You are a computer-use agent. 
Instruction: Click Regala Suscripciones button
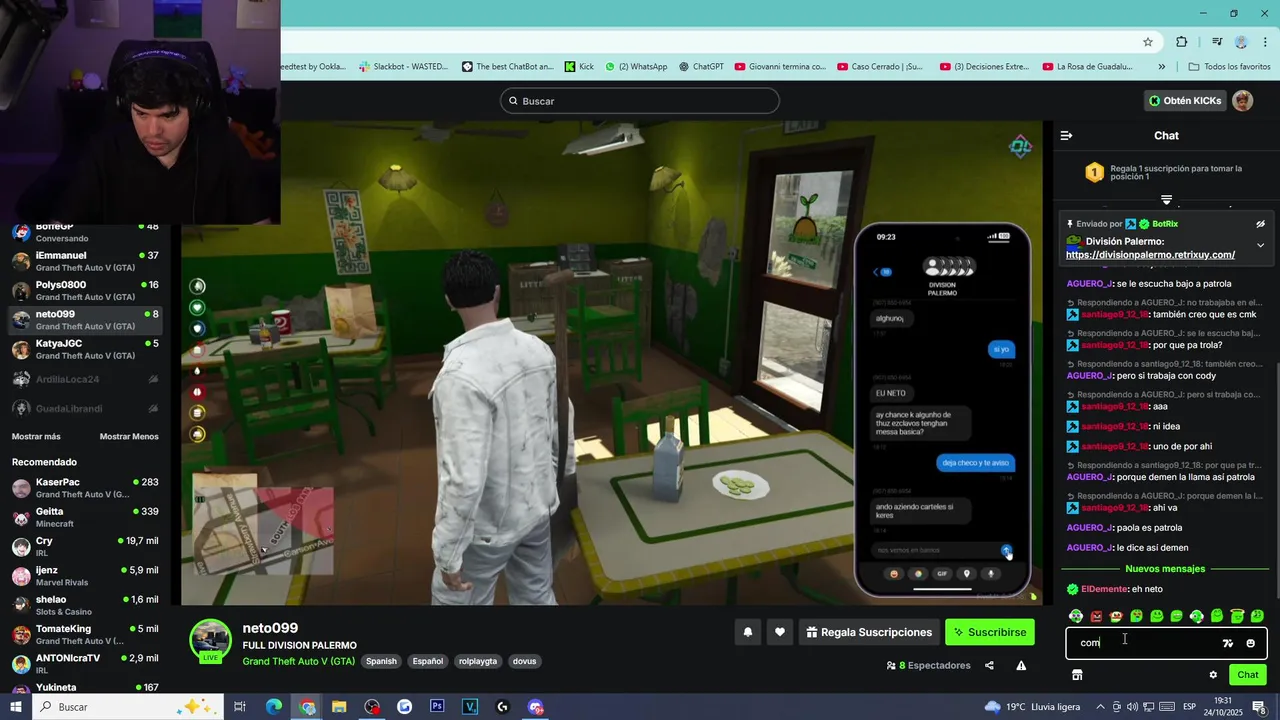(x=870, y=632)
